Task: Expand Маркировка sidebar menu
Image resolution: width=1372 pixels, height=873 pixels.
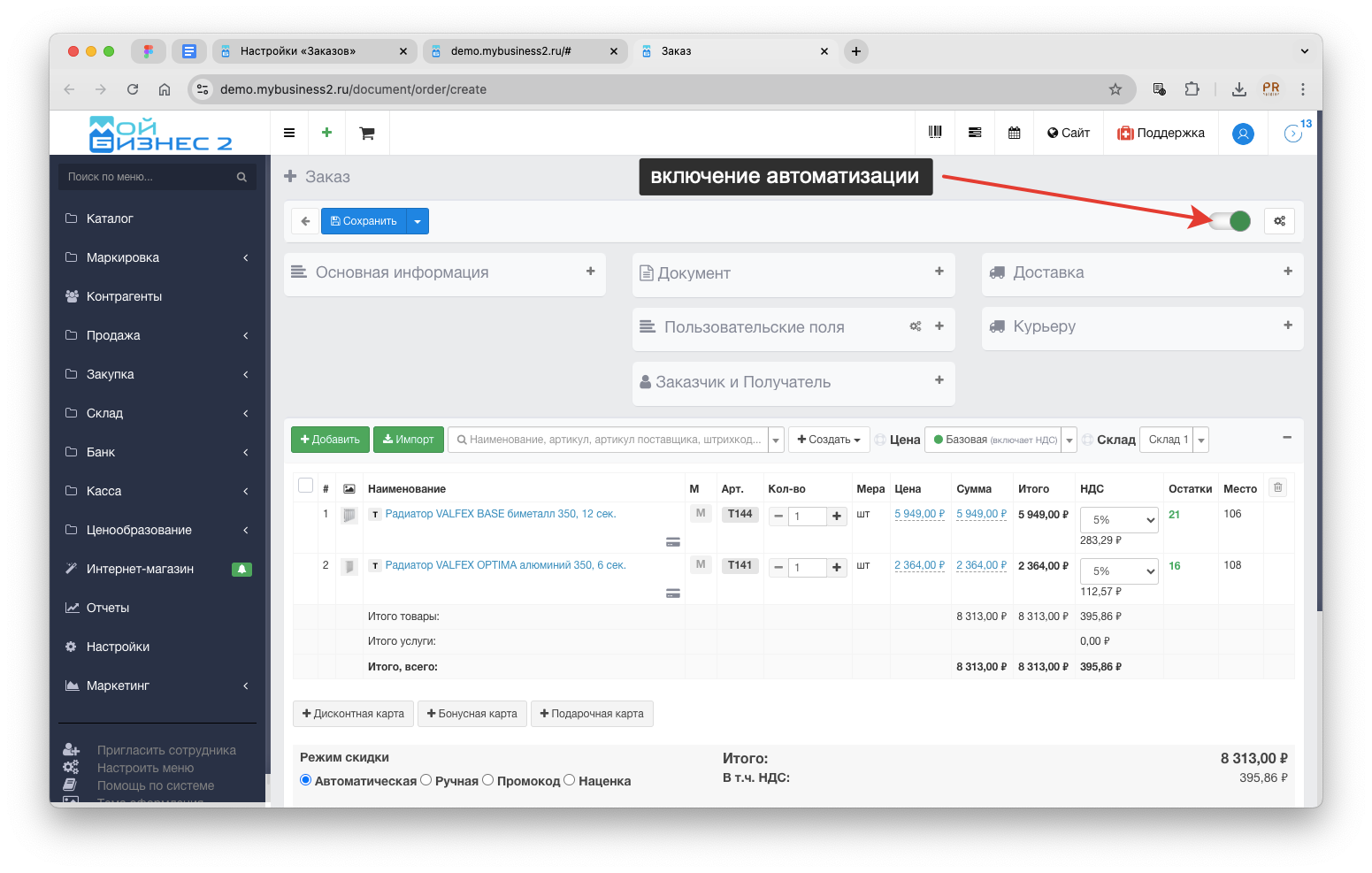Action: coord(157,257)
